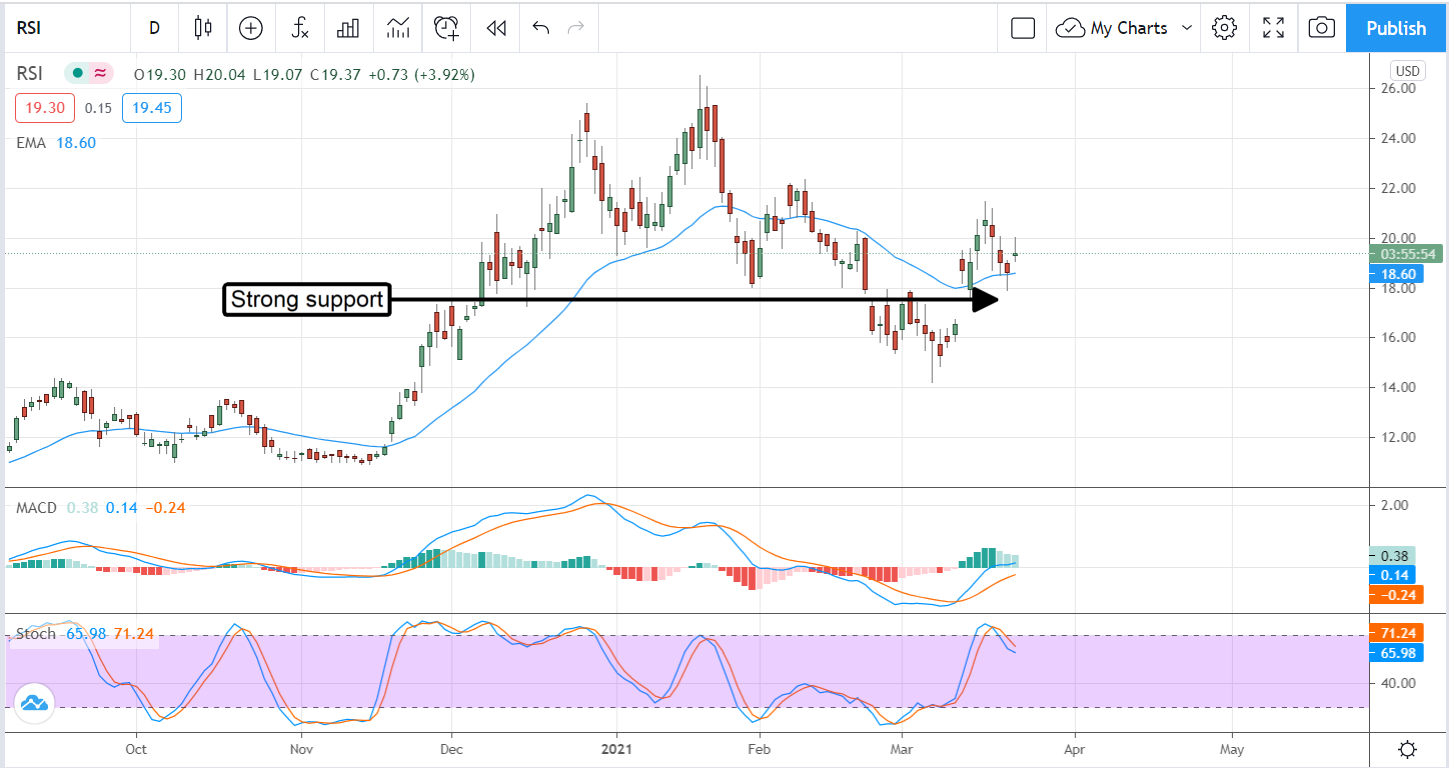Create an alert using the clock icon
This screenshot has height=768, width=1449.
[446, 28]
